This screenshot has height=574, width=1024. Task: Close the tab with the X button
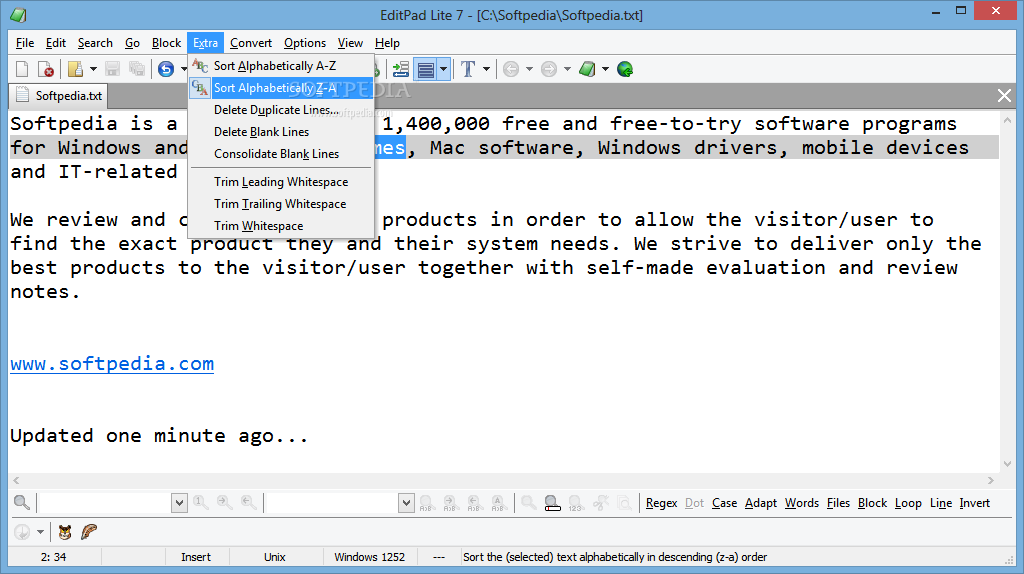click(x=1004, y=96)
